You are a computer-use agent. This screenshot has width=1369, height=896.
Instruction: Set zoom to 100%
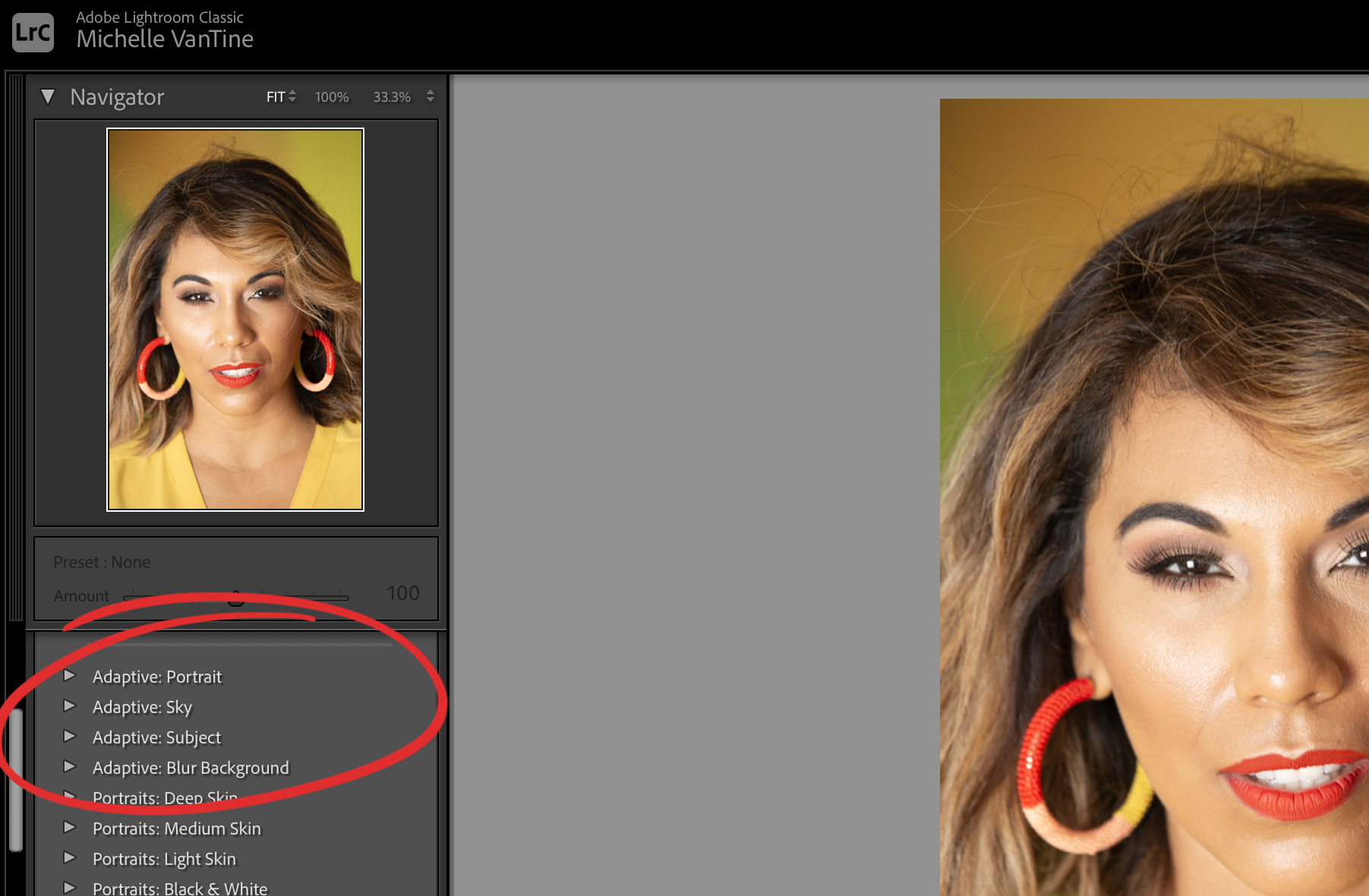coord(331,97)
